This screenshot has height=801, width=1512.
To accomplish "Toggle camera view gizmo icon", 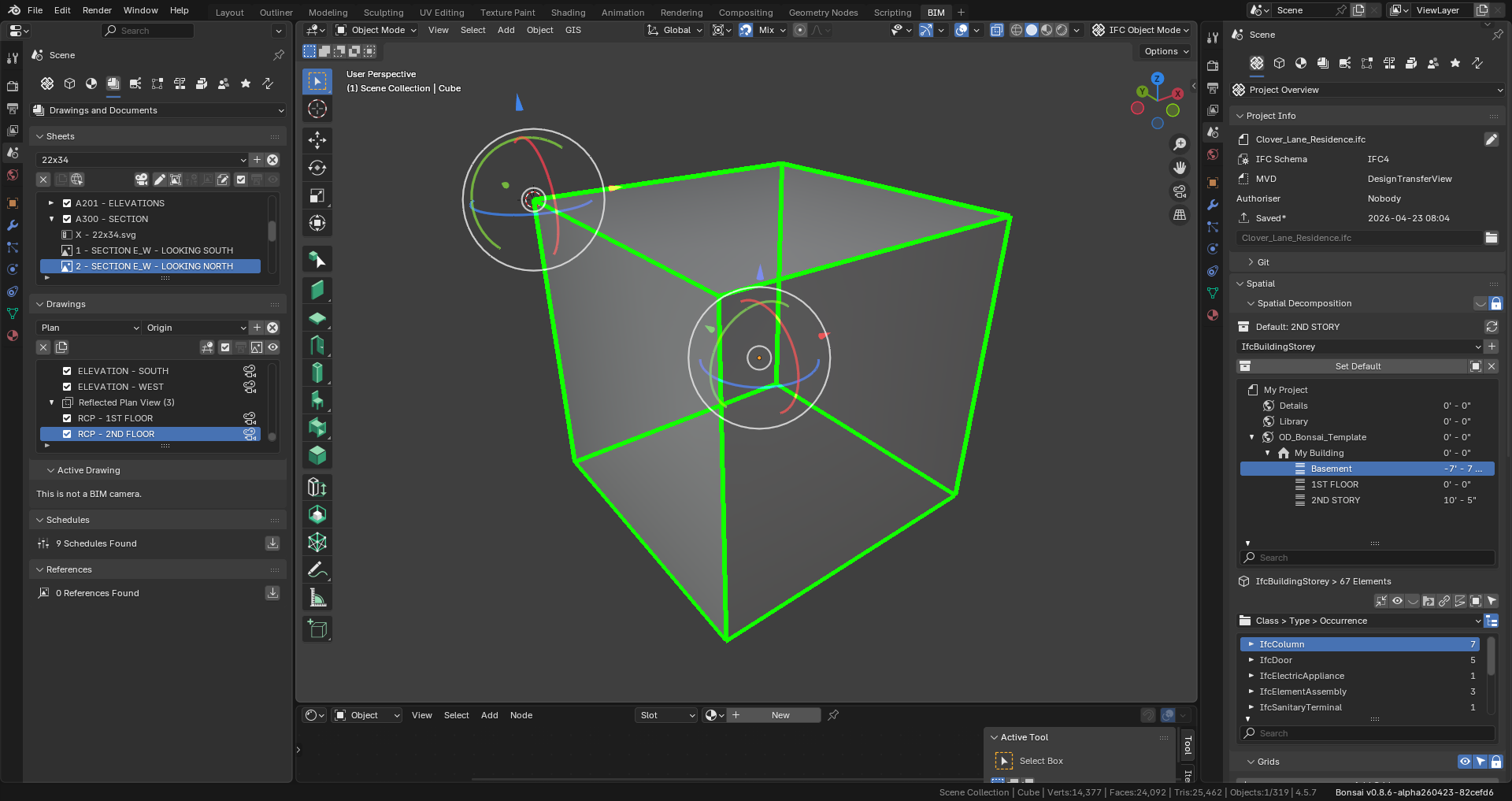I will tap(1180, 191).
